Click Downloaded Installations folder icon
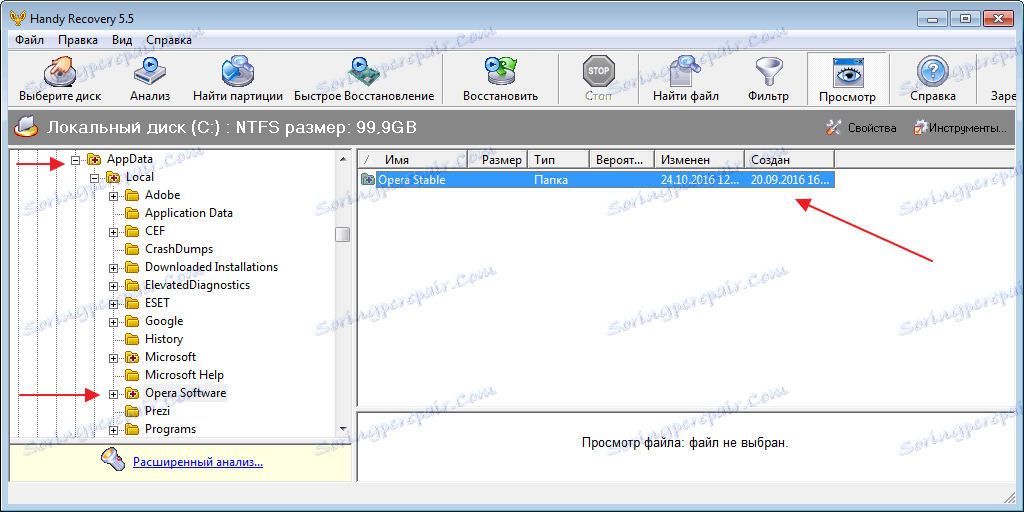Image resolution: width=1024 pixels, height=512 pixels. tap(133, 267)
